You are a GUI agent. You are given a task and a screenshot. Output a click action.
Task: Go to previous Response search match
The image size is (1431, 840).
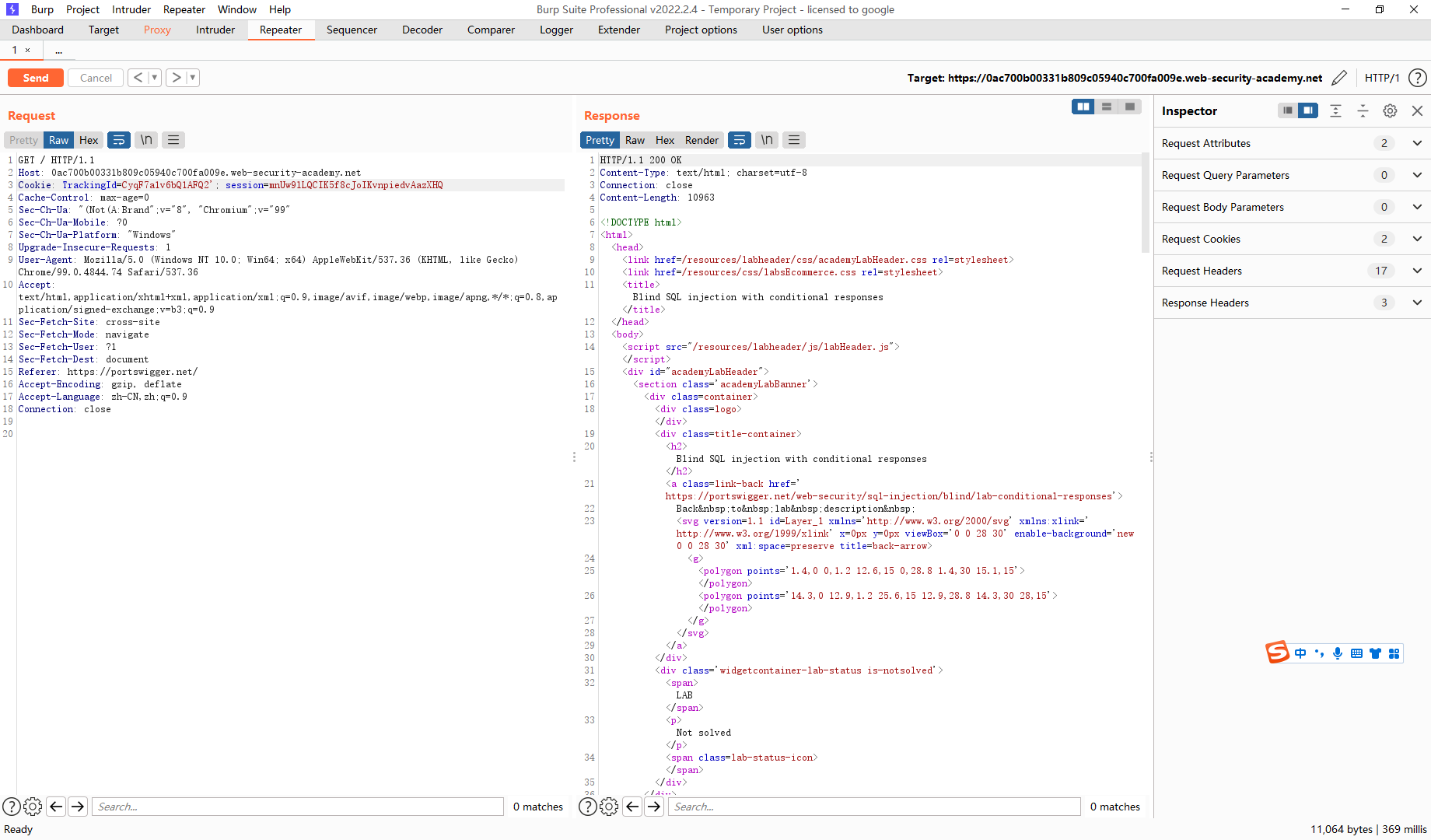(632, 807)
